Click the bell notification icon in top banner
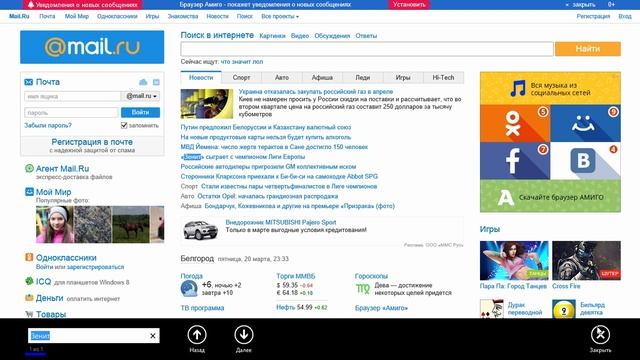The width and height of the screenshot is (640, 360). pos(31,4)
